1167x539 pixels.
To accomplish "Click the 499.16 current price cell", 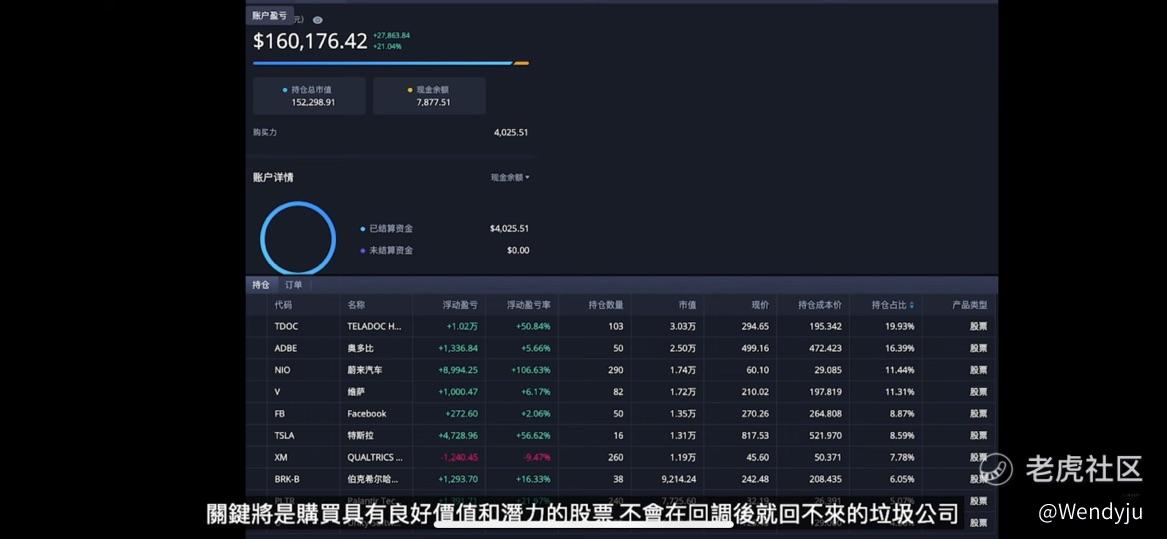I will (755, 348).
